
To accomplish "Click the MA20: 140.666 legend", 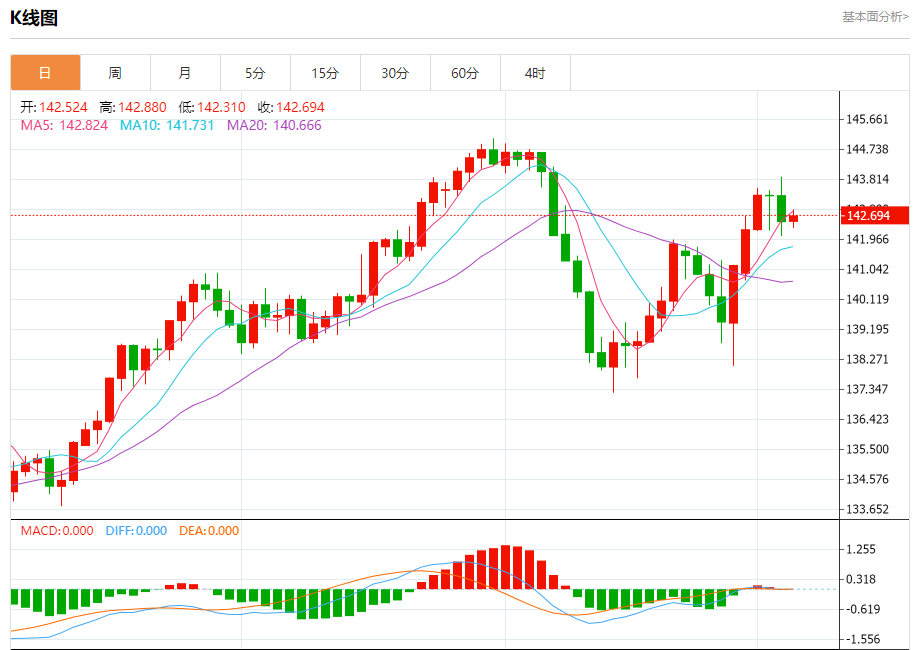I will (274, 125).
